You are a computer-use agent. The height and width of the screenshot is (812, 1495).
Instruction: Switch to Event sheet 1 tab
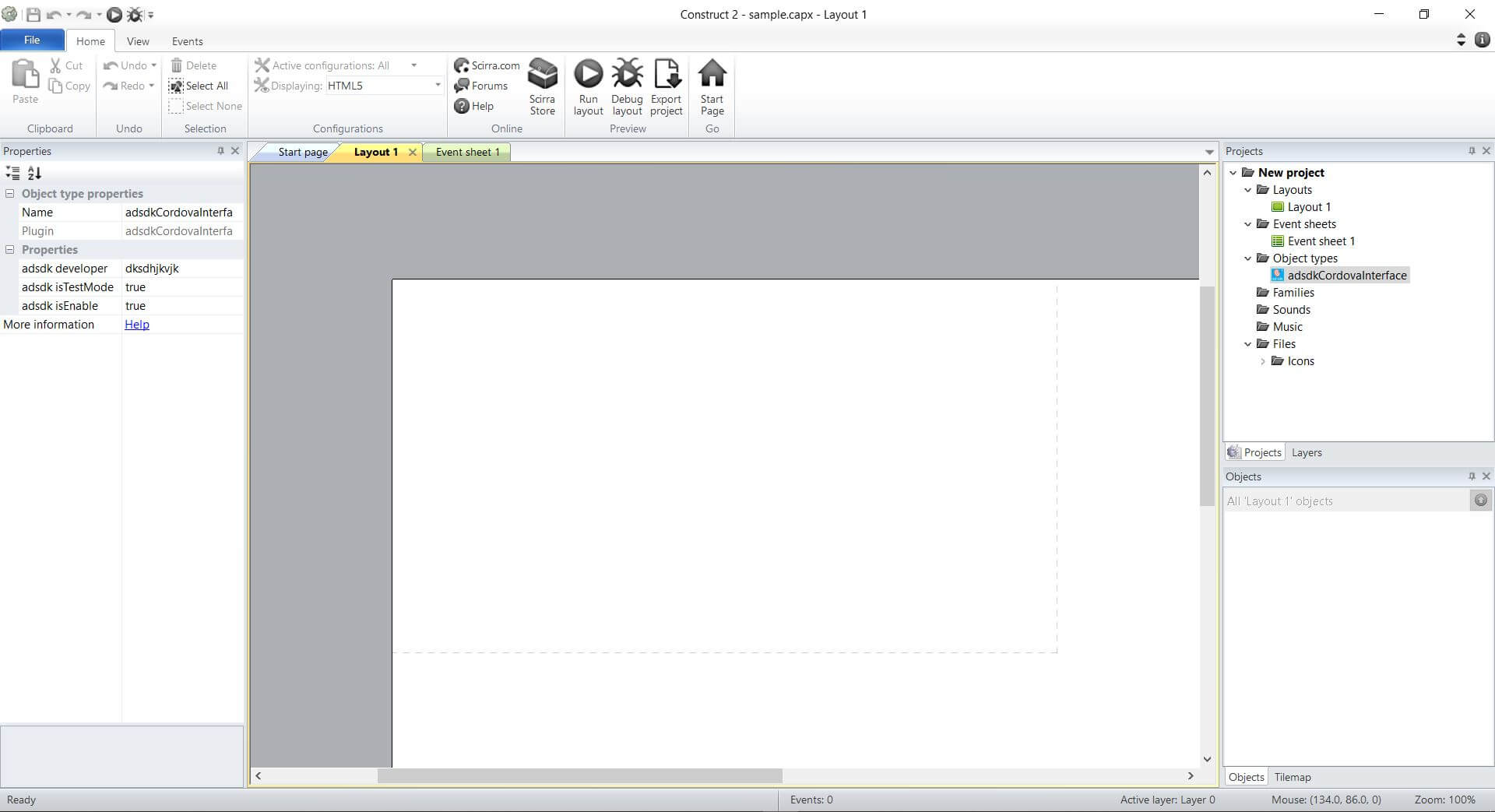tap(467, 152)
